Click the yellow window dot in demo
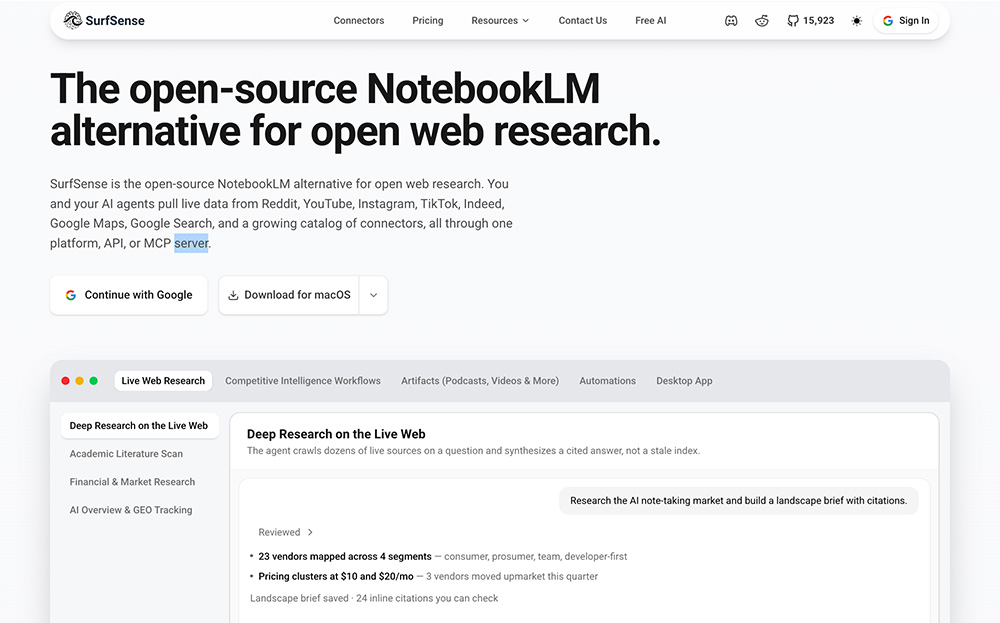This screenshot has height=623, width=1000. tap(79, 381)
